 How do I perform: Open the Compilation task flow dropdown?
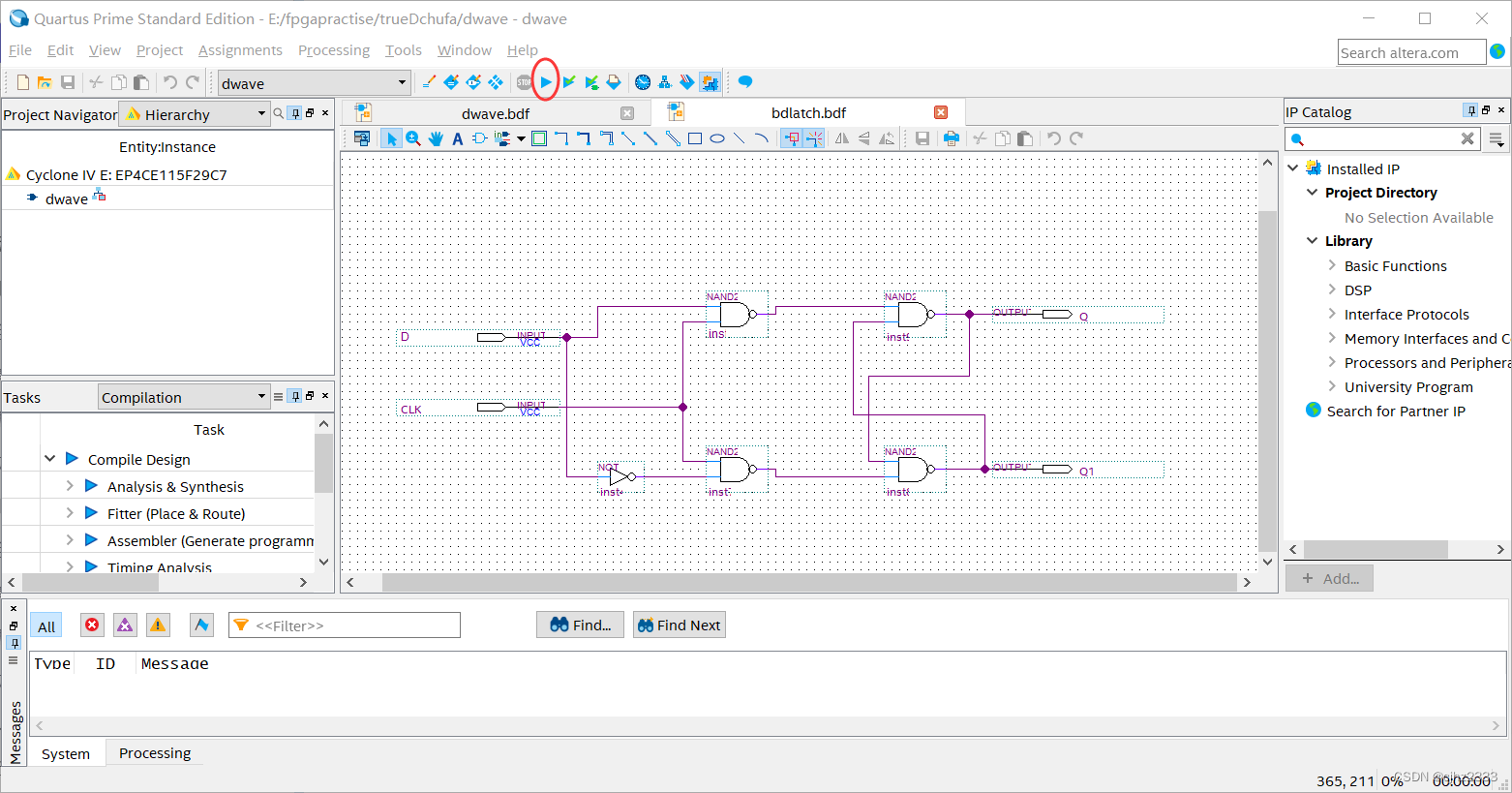(184, 397)
